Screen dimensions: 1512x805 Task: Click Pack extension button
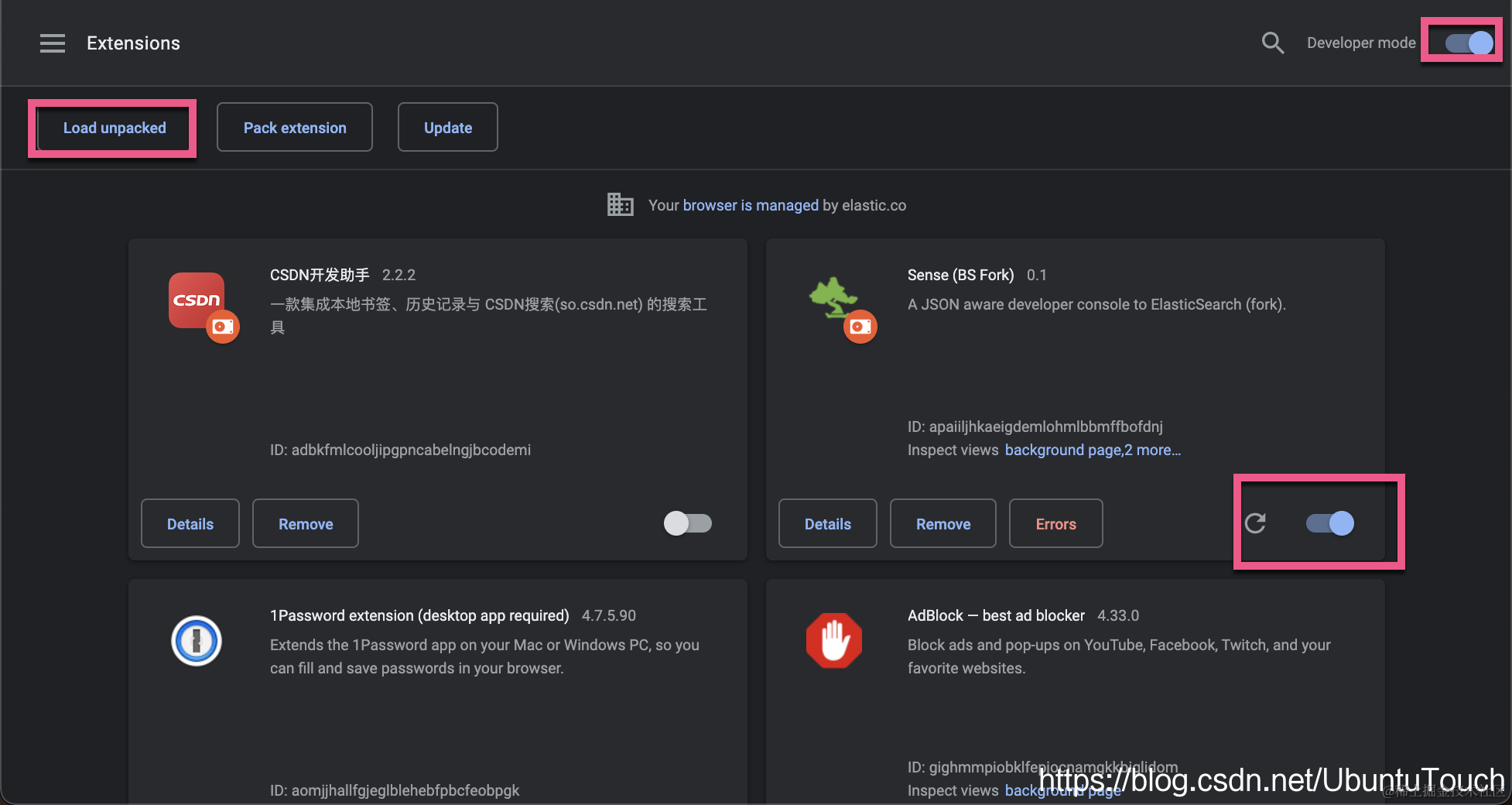[x=295, y=128]
